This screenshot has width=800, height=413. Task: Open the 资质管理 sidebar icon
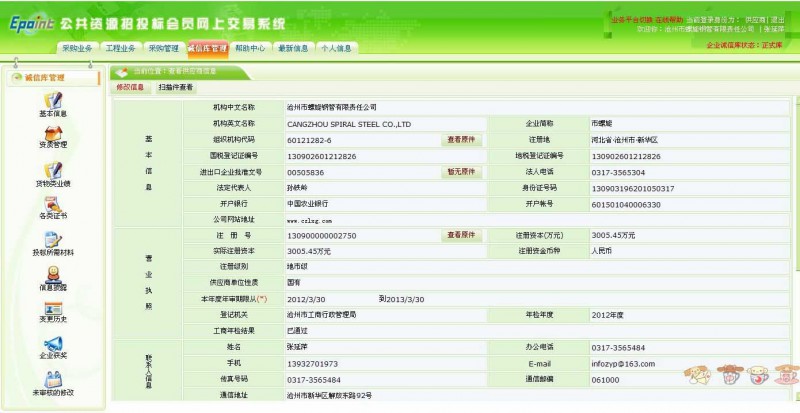click(53, 134)
